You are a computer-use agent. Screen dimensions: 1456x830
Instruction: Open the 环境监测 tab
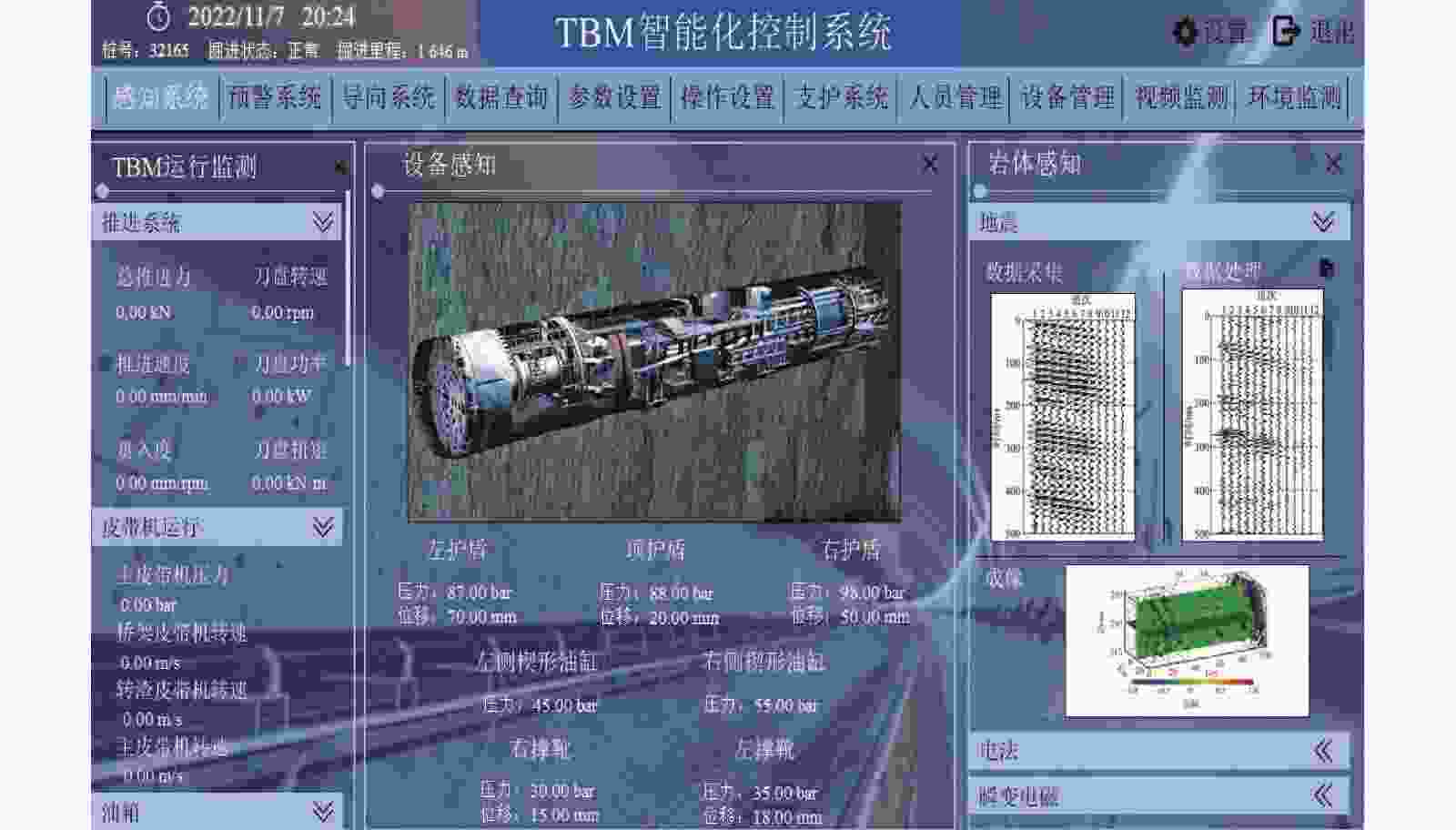click(1294, 97)
